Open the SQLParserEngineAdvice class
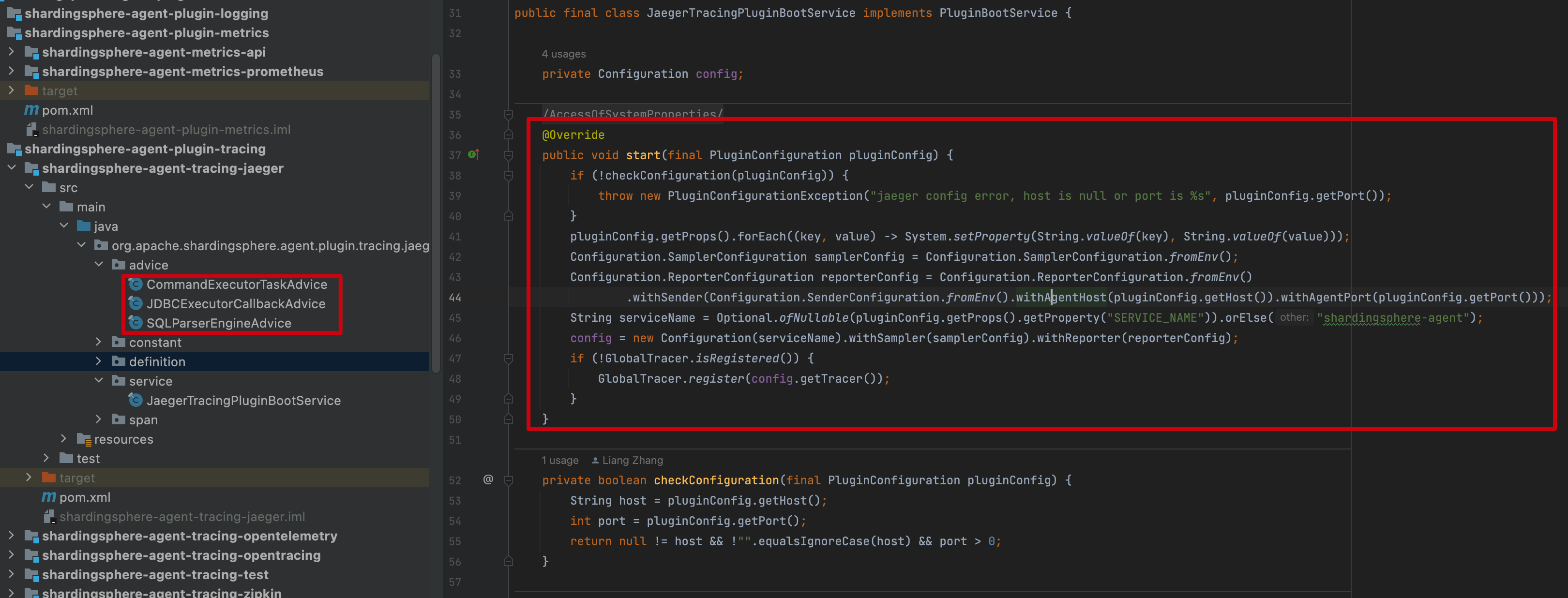 [217, 323]
